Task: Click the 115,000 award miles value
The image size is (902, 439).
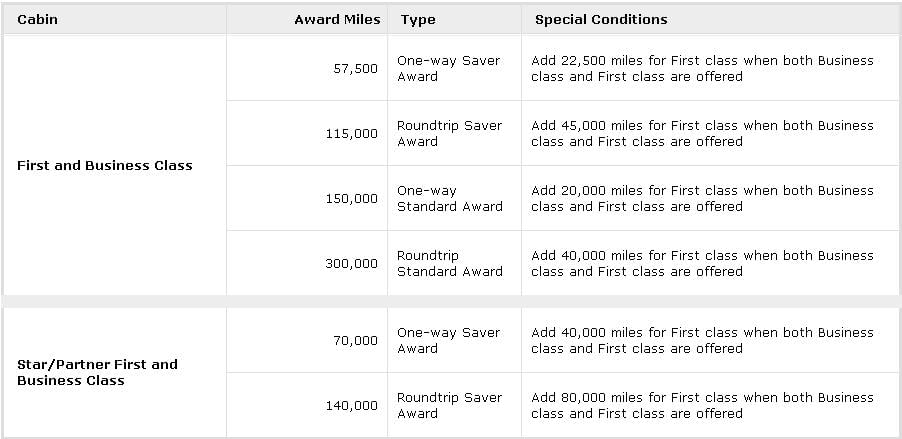Action: (x=351, y=133)
